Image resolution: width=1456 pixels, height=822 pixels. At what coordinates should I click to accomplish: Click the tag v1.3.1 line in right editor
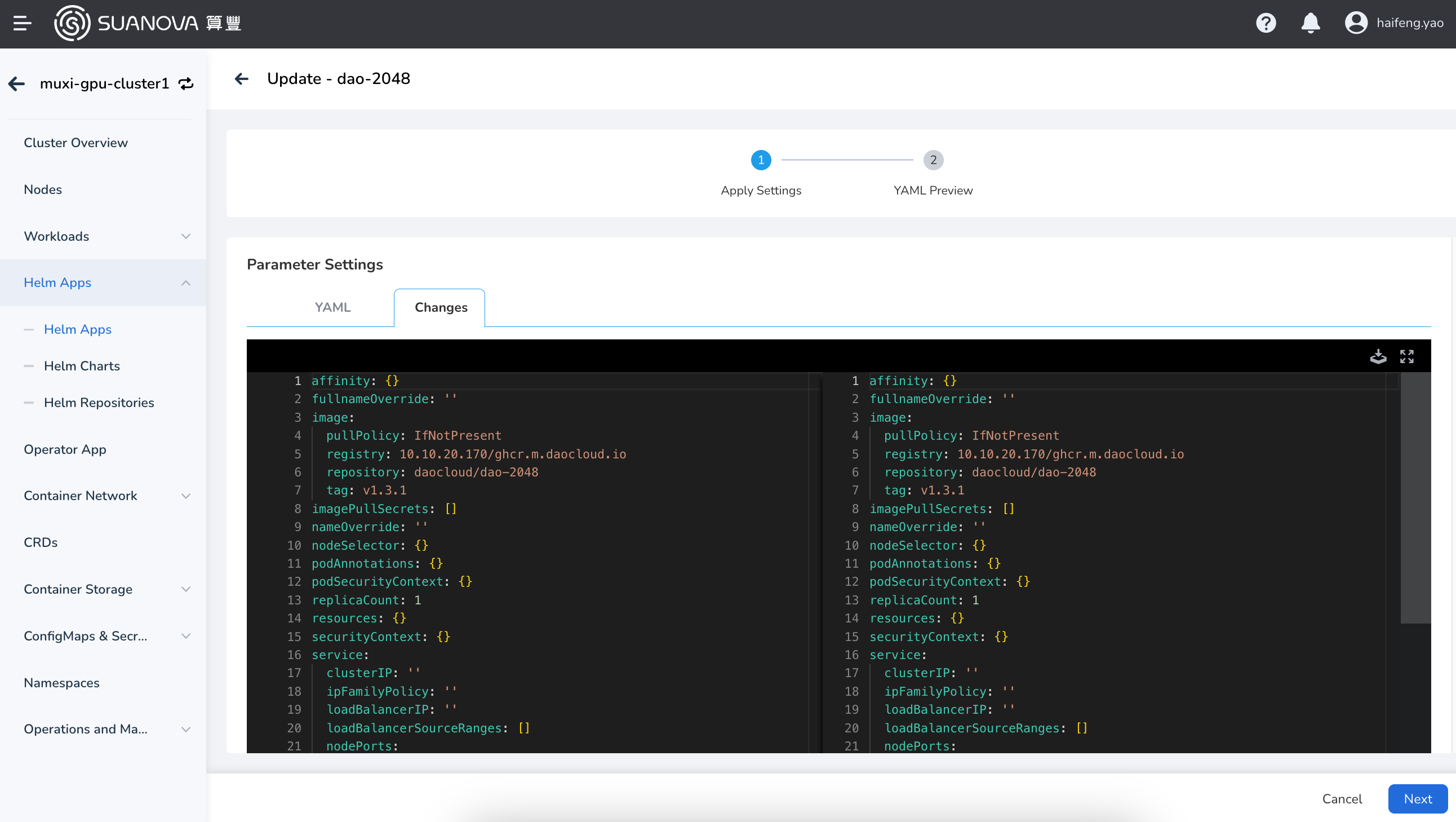tap(924, 490)
